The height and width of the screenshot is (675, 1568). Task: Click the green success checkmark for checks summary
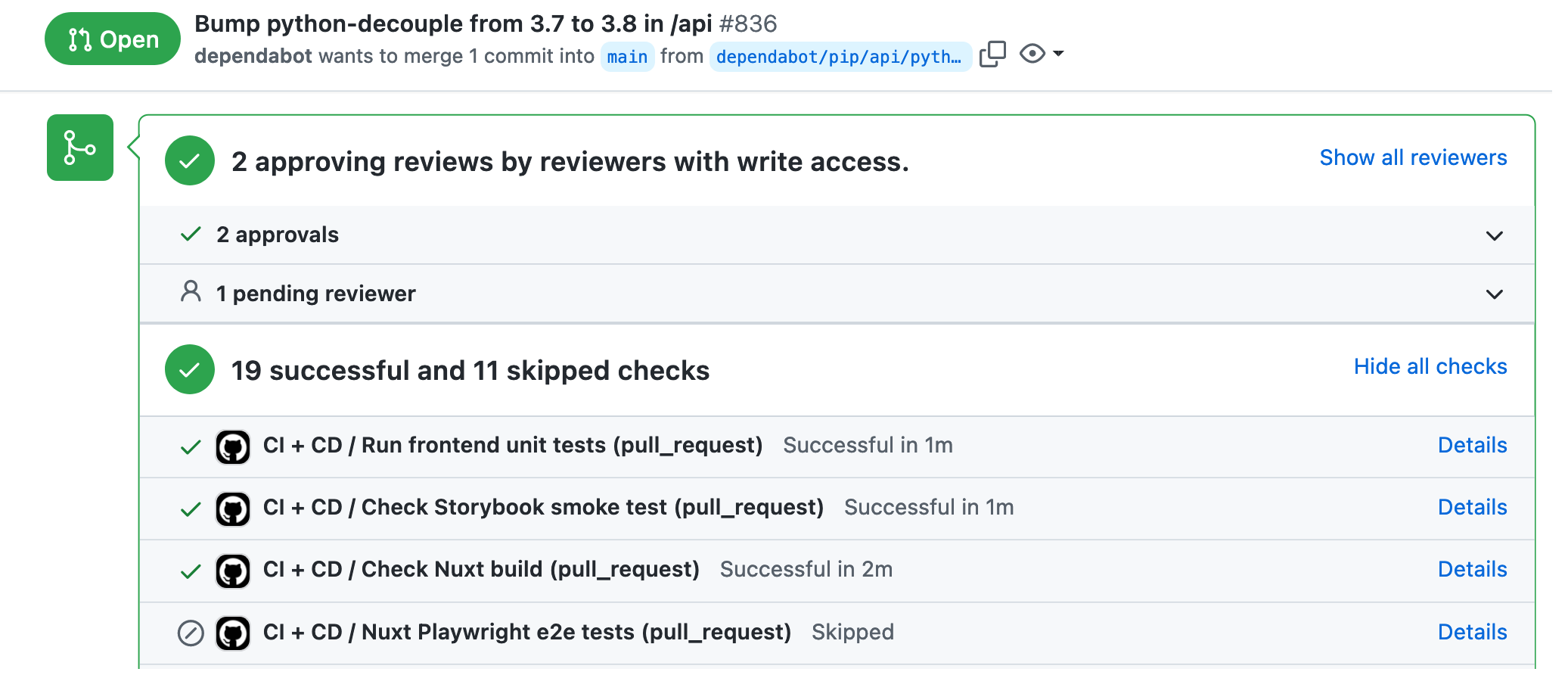click(188, 370)
